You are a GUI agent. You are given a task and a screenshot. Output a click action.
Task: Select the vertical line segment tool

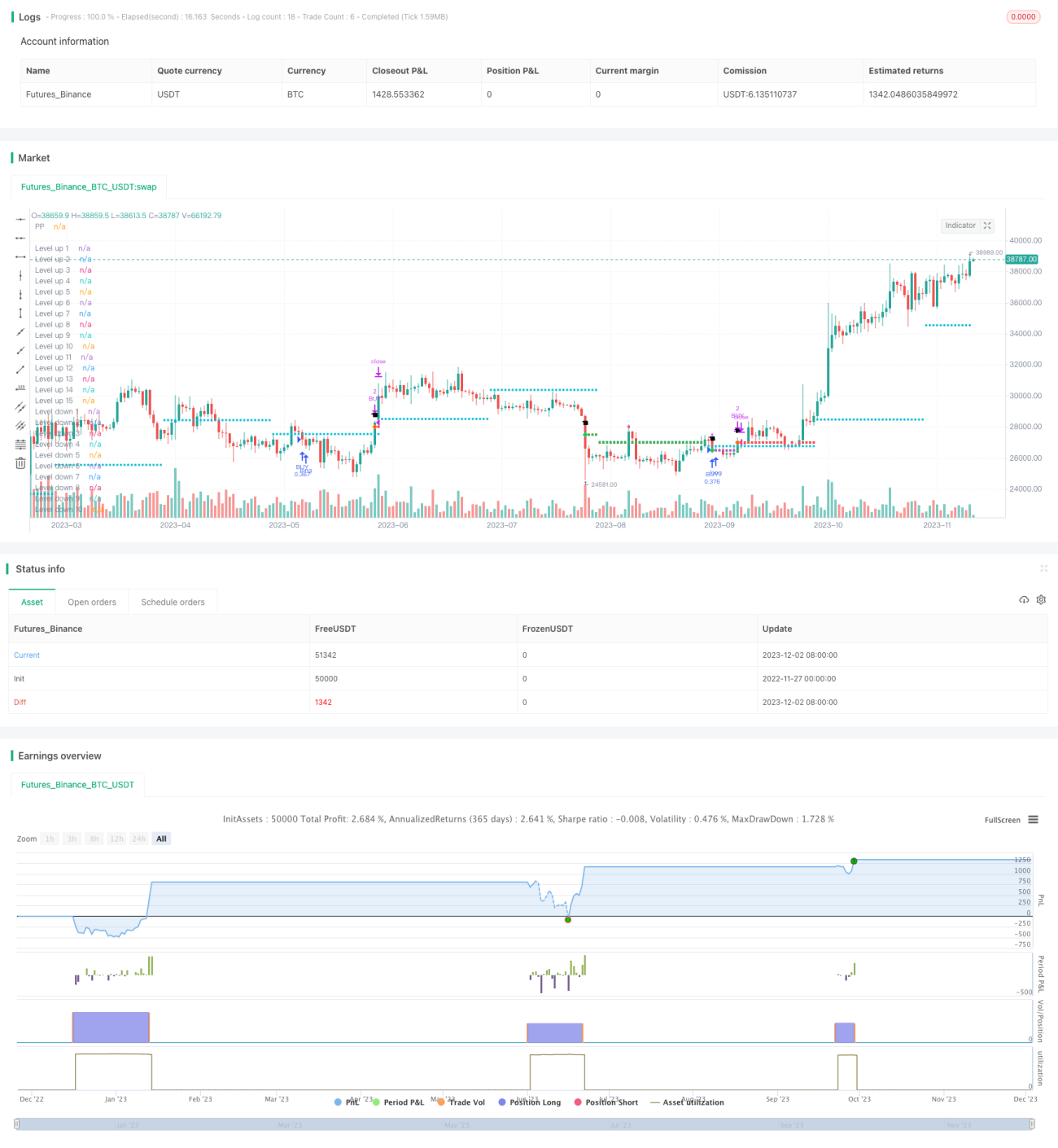[20, 313]
